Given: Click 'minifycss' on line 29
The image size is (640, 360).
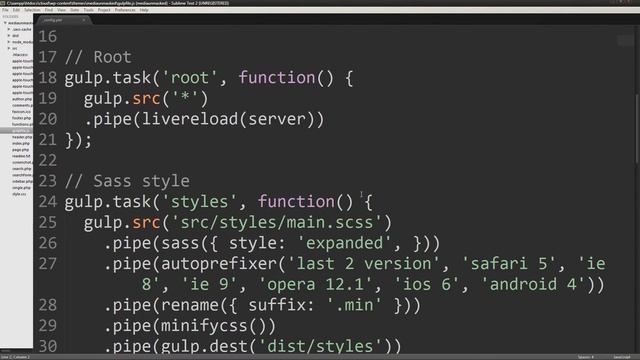Looking at the screenshot, I should [x=204, y=326].
